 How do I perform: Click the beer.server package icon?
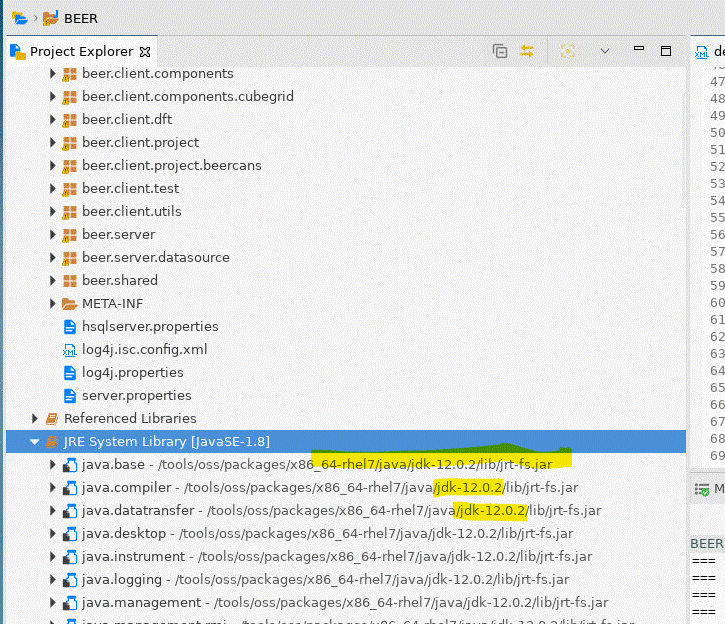(x=69, y=235)
